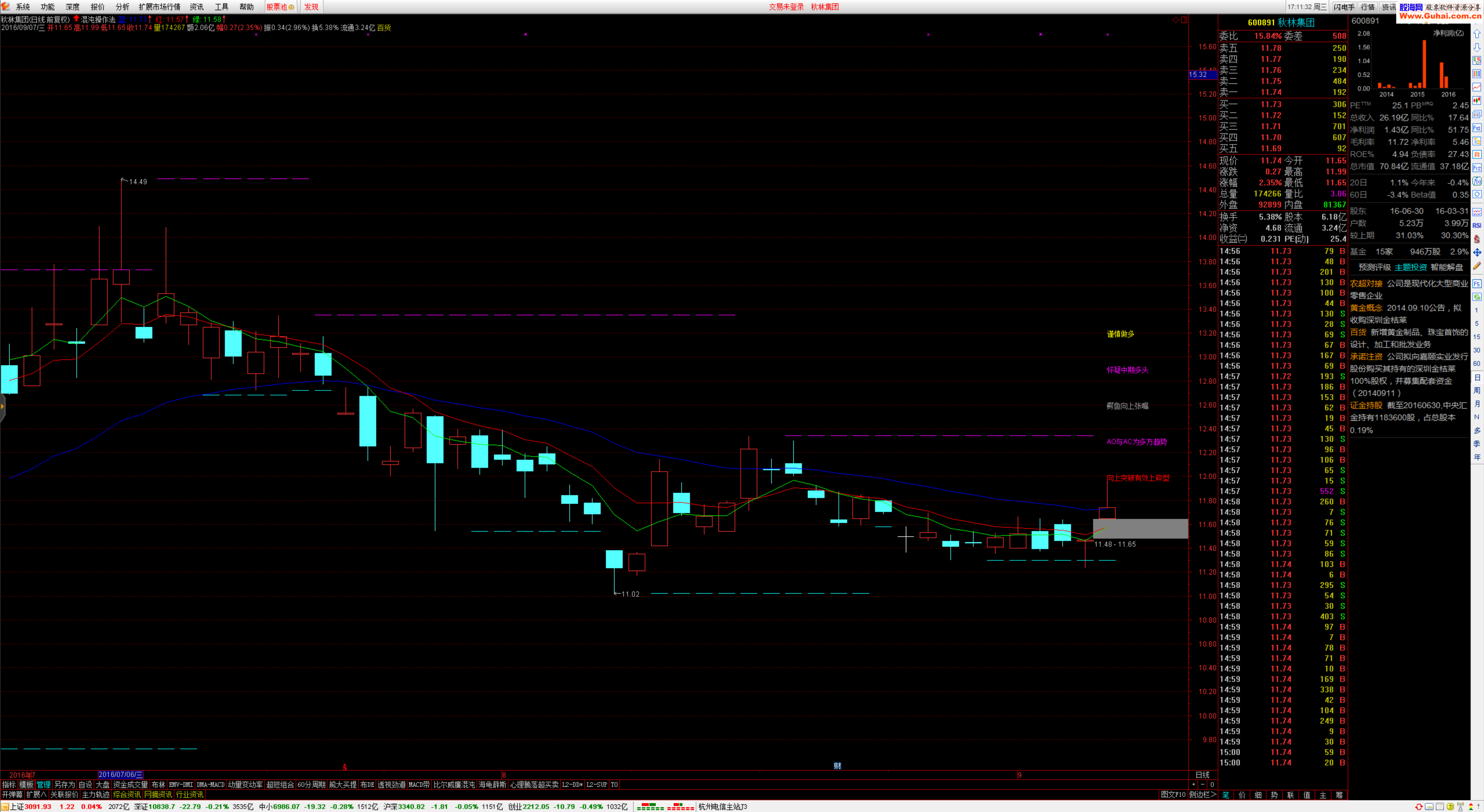
Task: Click the orange index icon before 上证
Action: (x=5, y=807)
